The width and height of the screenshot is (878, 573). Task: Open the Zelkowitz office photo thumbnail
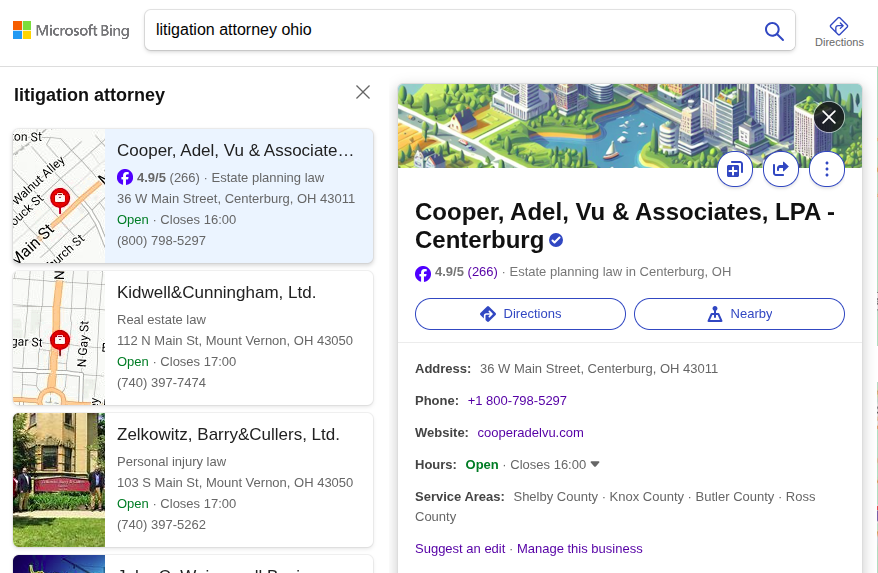click(x=59, y=480)
